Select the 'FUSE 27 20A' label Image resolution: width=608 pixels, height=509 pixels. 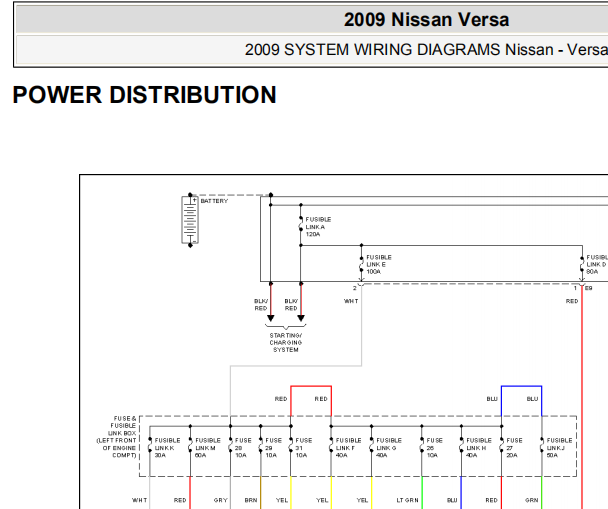pos(514,448)
